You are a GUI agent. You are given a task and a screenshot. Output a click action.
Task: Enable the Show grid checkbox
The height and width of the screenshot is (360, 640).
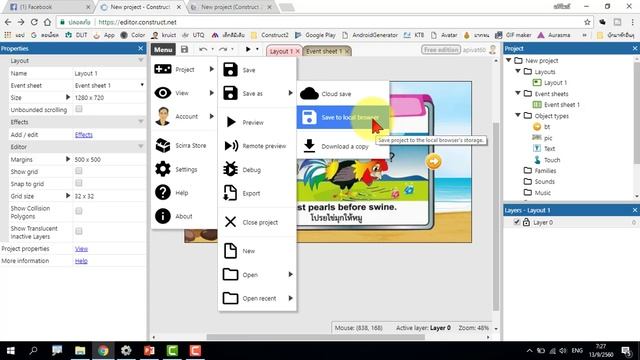point(79,171)
